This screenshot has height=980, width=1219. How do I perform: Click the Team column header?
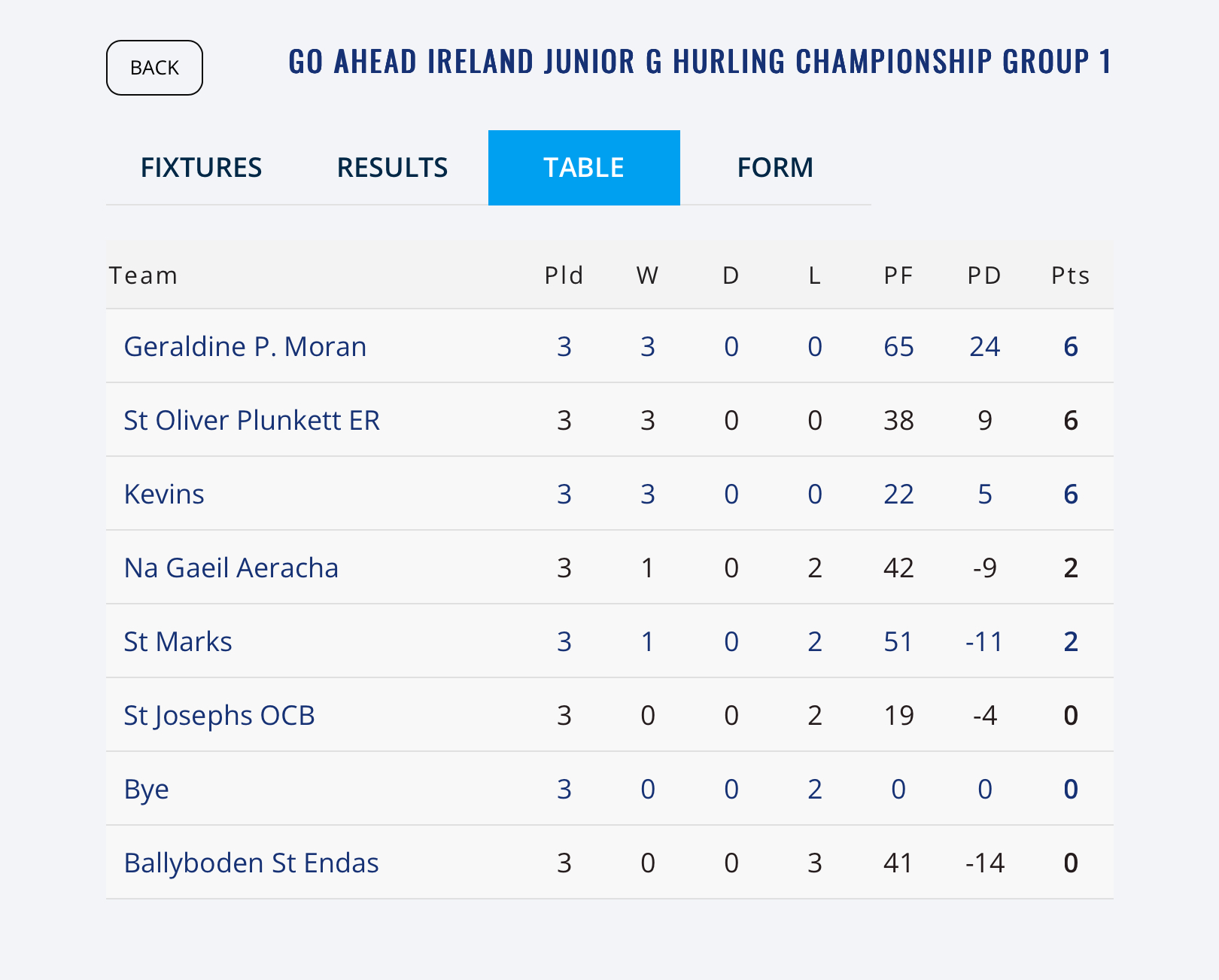[143, 275]
